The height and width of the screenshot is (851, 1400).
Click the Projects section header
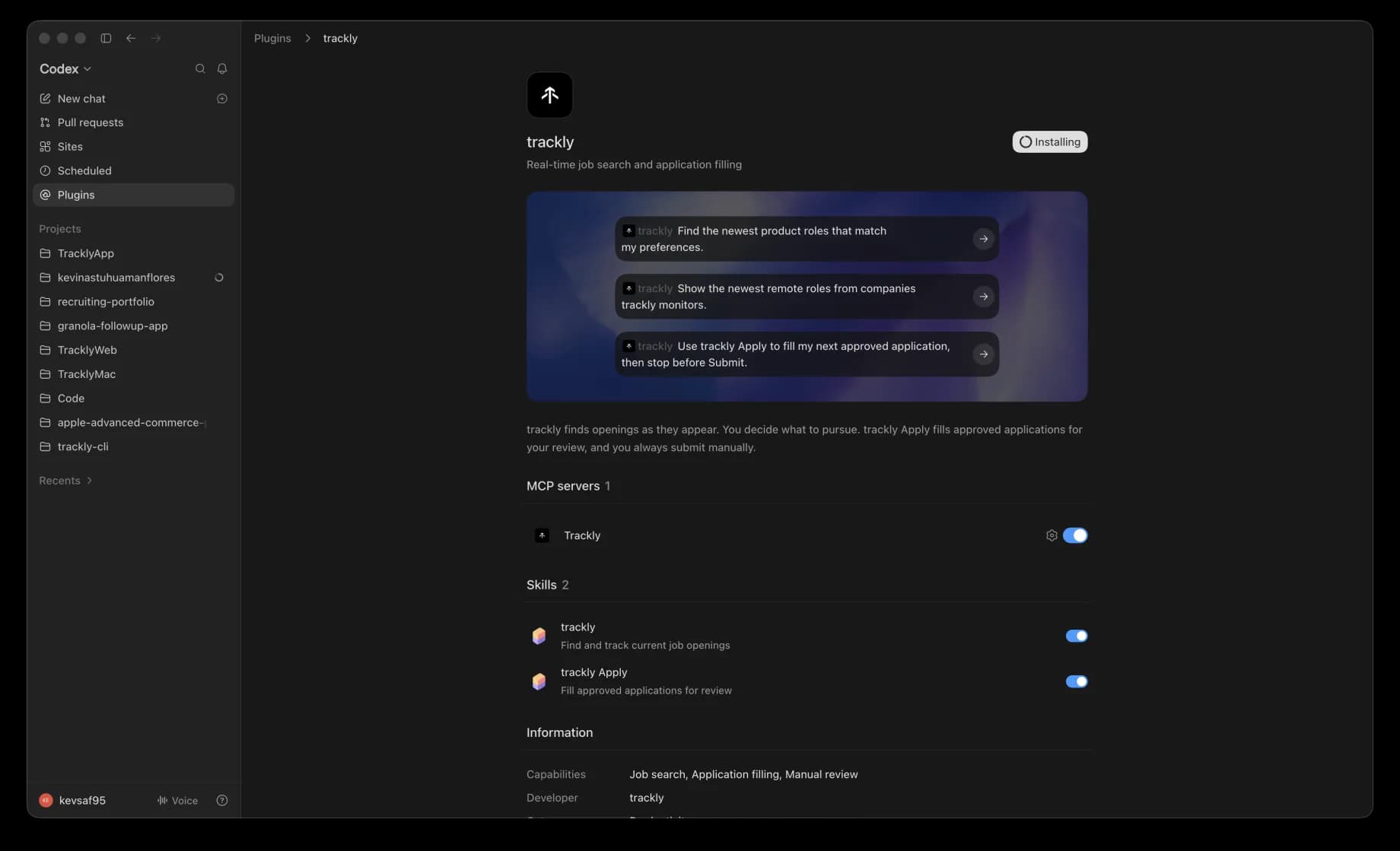coord(60,229)
